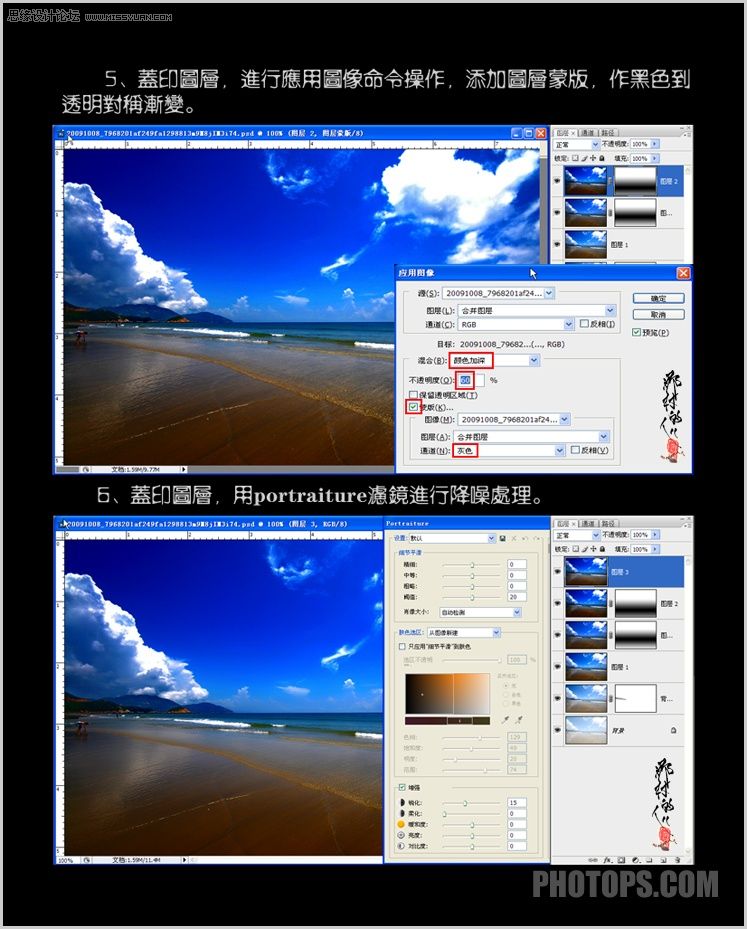Click the 亮度 brightness icon in Portraiture
This screenshot has height=929, width=747.
tap(401, 835)
